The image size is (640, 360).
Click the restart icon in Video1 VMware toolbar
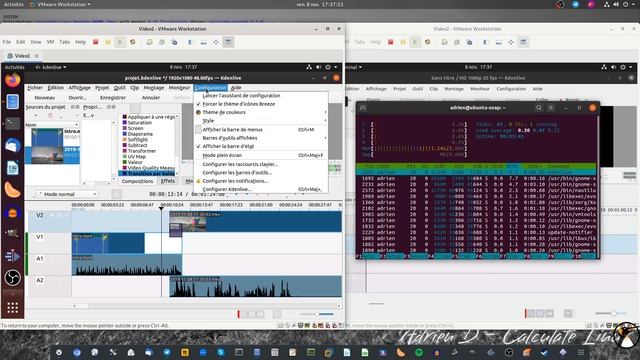coord(132,42)
